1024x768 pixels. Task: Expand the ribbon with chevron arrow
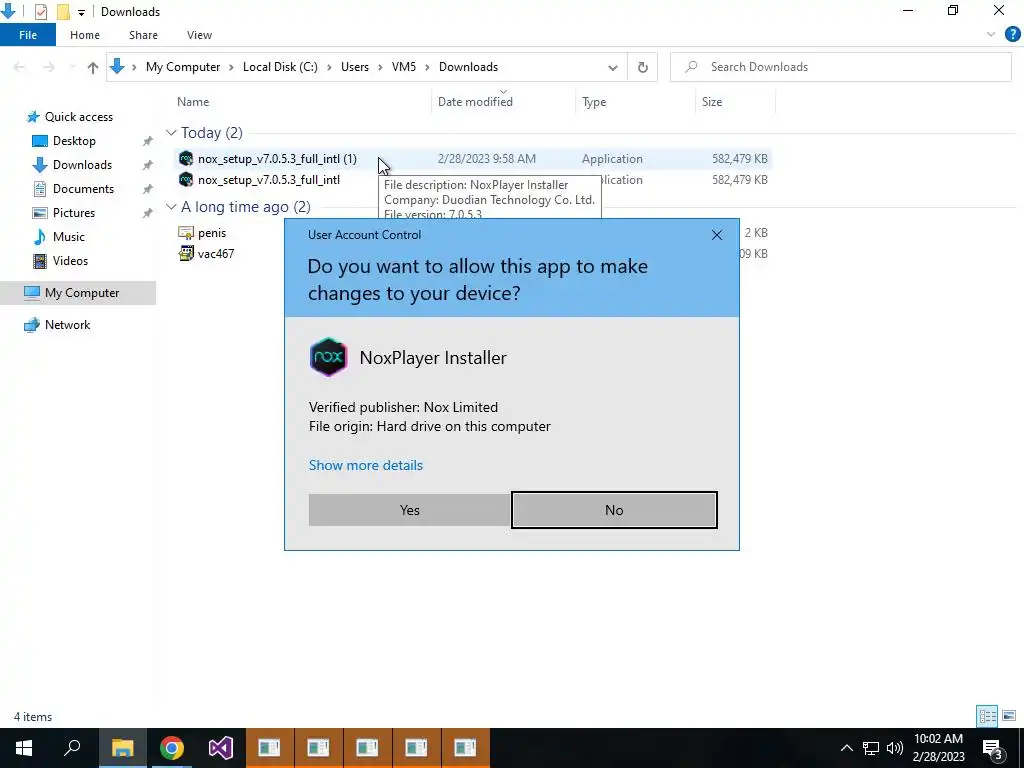pyautogui.click(x=991, y=35)
